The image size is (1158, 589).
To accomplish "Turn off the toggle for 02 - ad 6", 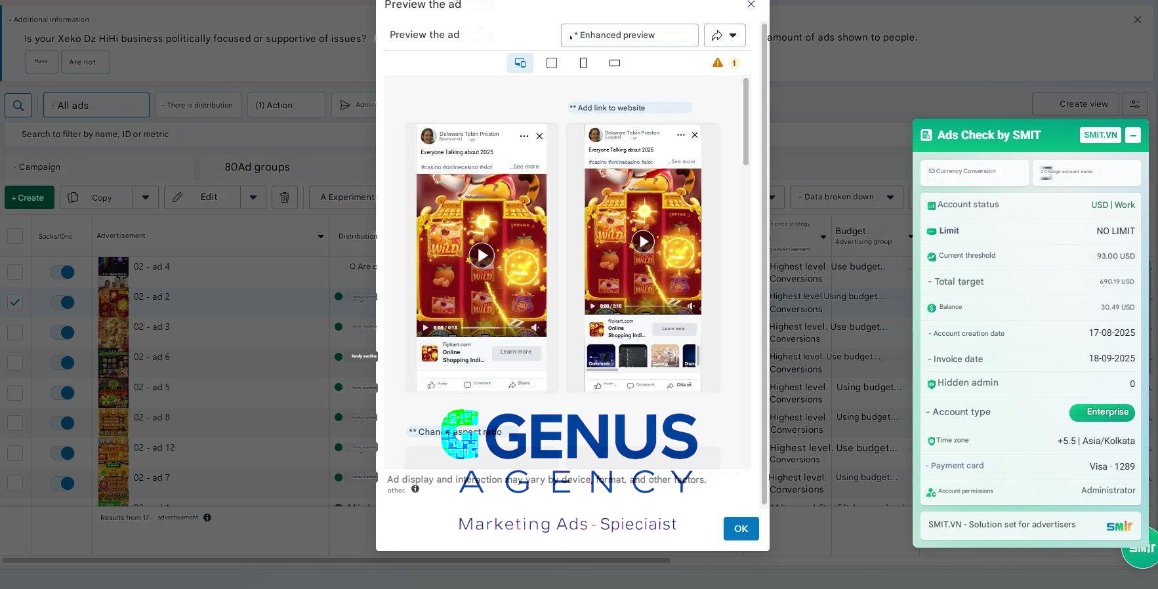I will 63,362.
